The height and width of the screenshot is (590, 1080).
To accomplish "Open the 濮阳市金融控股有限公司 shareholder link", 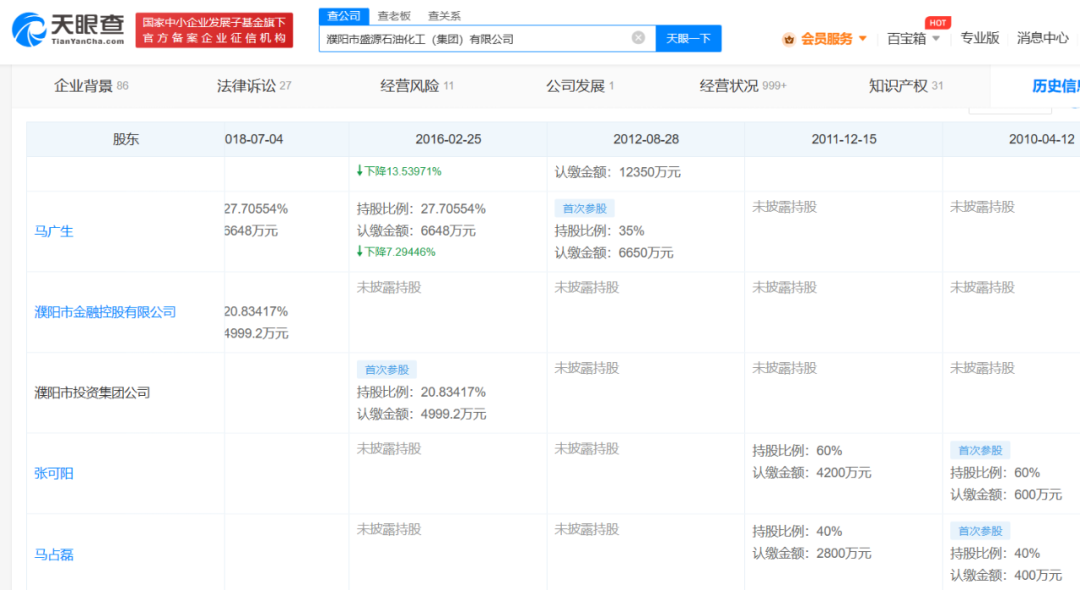I will point(105,312).
